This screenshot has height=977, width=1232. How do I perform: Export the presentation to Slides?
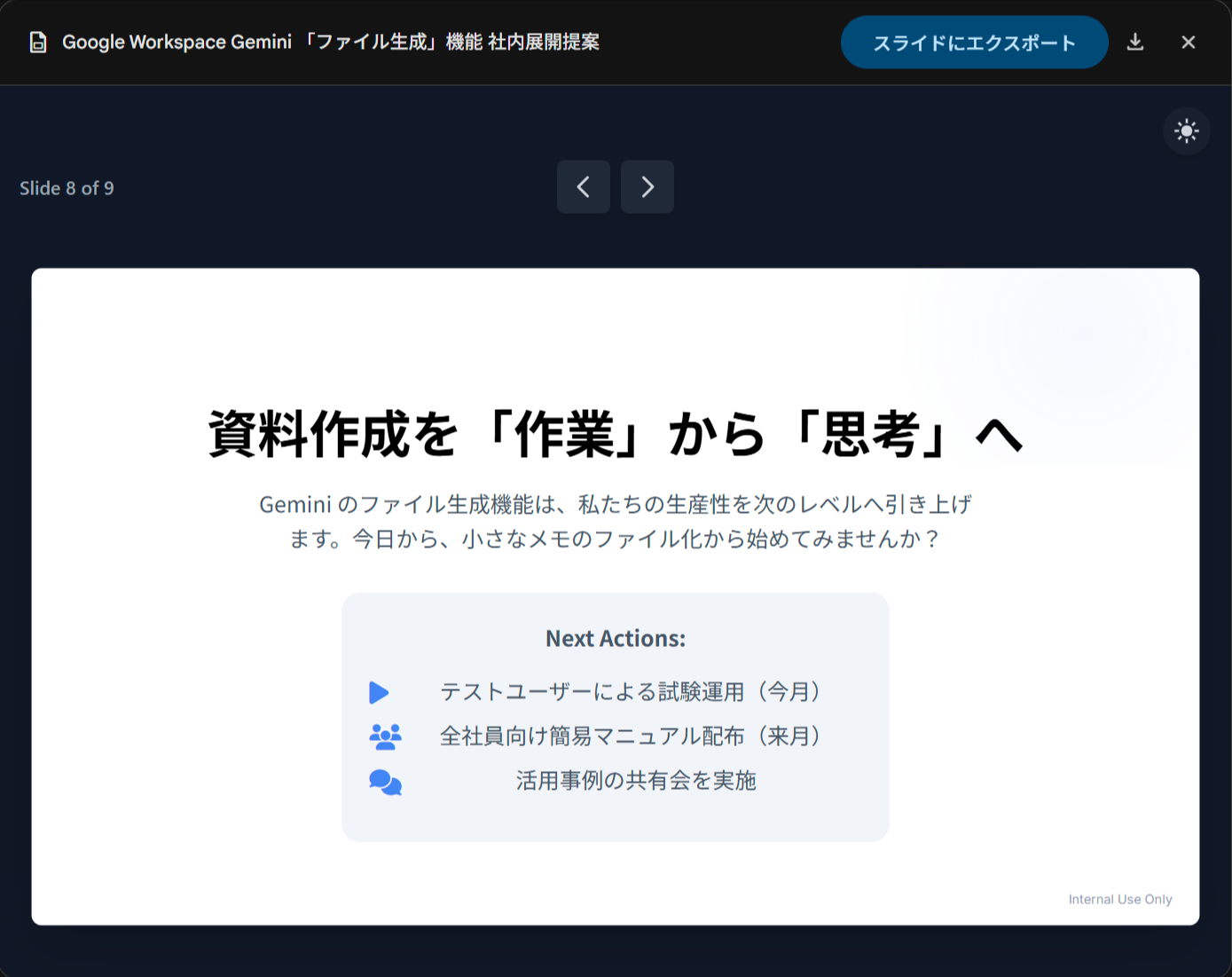(x=974, y=43)
